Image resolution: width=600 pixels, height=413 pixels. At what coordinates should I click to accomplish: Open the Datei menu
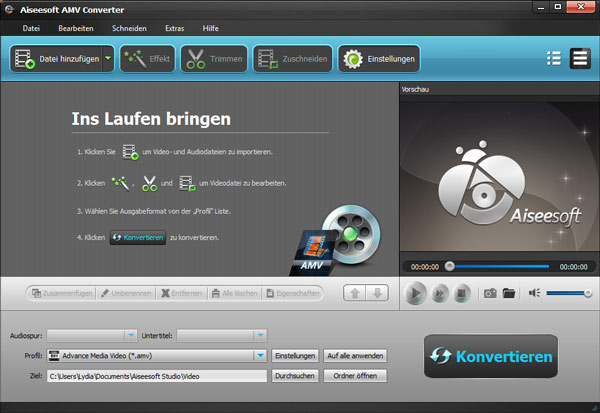coord(31,28)
